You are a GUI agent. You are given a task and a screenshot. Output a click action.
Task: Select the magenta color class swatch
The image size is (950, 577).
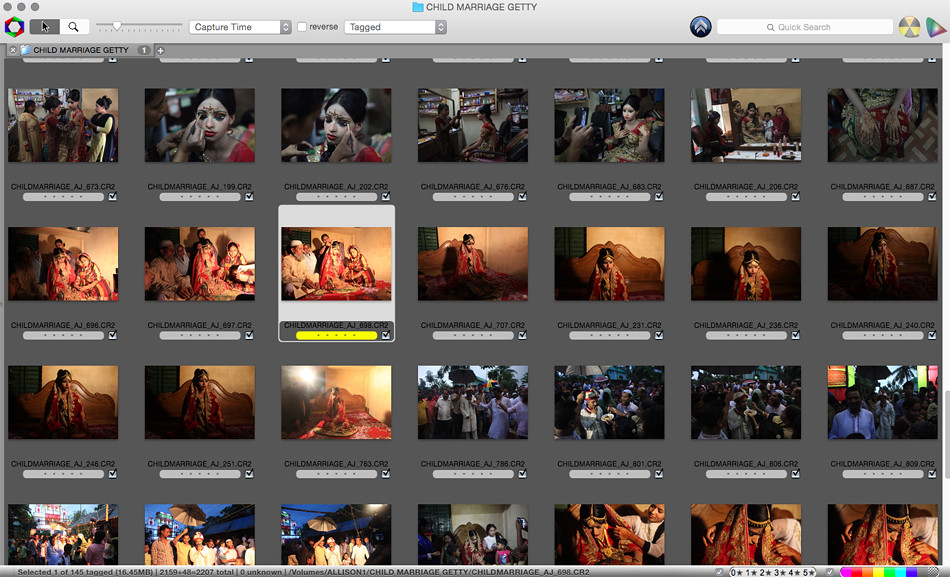846,572
